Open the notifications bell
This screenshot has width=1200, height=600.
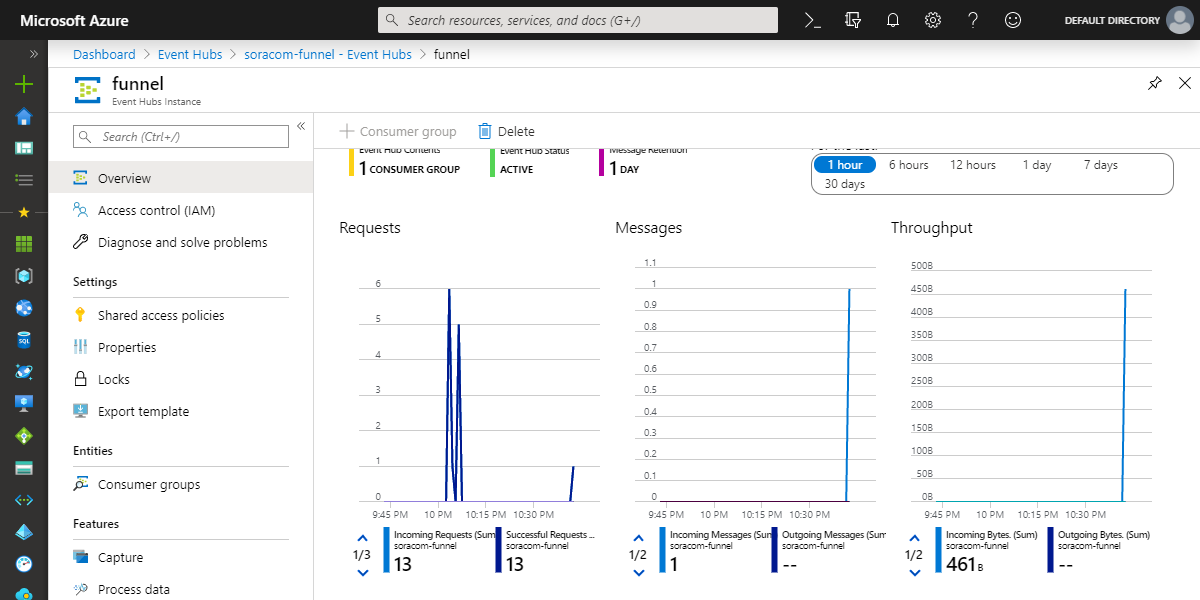[x=892, y=20]
